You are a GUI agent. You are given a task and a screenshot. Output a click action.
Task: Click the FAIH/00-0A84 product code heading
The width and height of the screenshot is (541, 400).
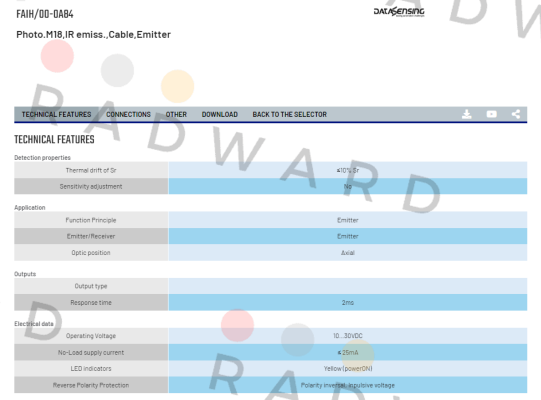coord(45,14)
